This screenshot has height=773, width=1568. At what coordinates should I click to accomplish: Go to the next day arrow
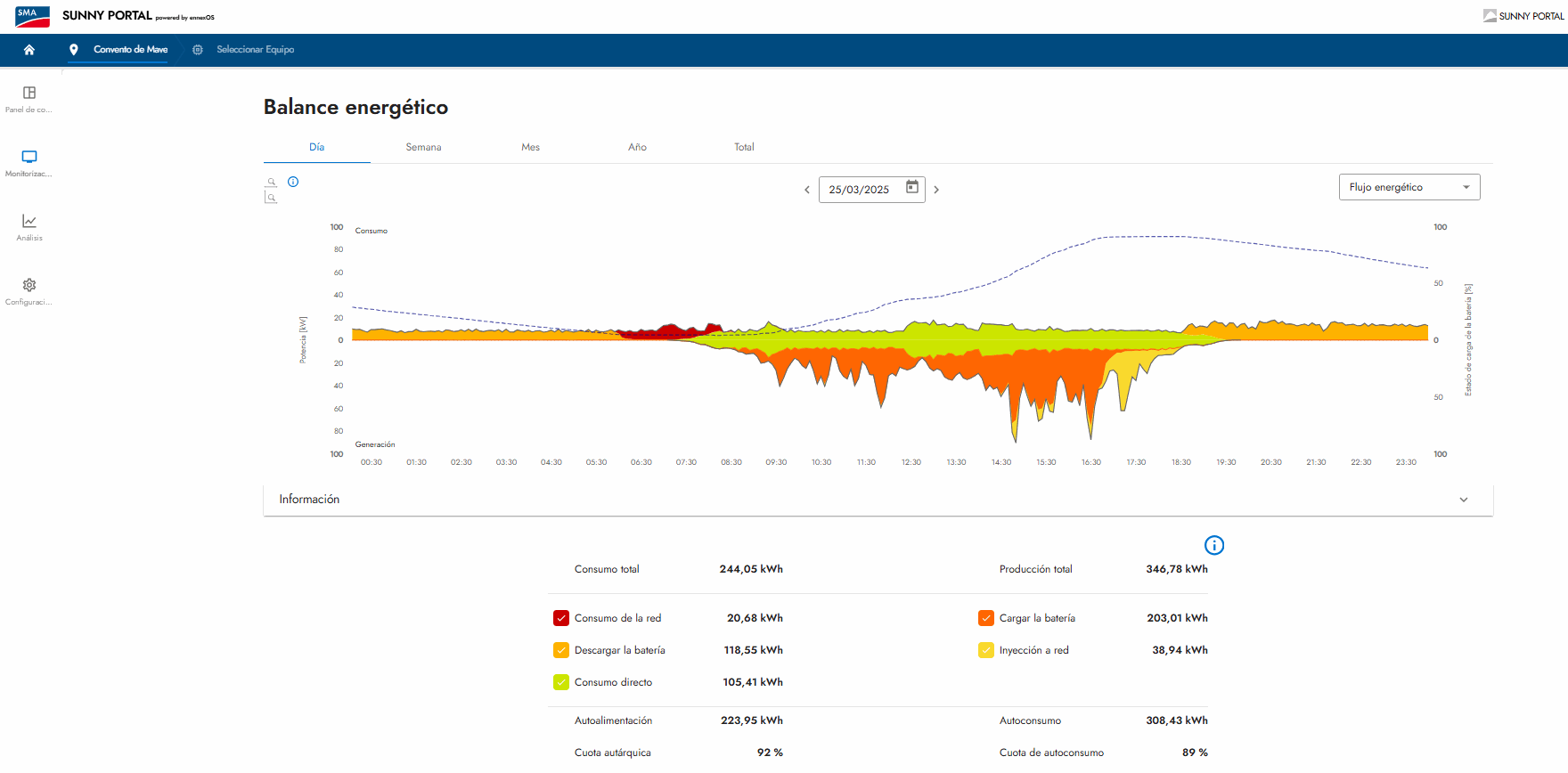pyautogui.click(x=936, y=190)
